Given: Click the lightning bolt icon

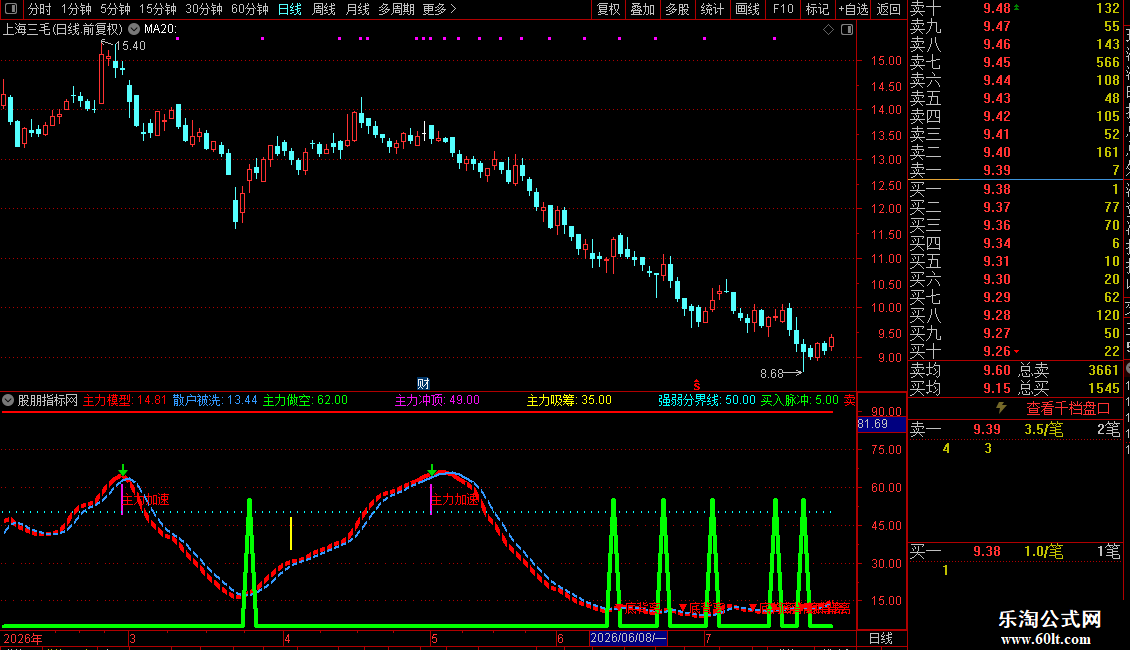Looking at the screenshot, I should [x=1001, y=408].
